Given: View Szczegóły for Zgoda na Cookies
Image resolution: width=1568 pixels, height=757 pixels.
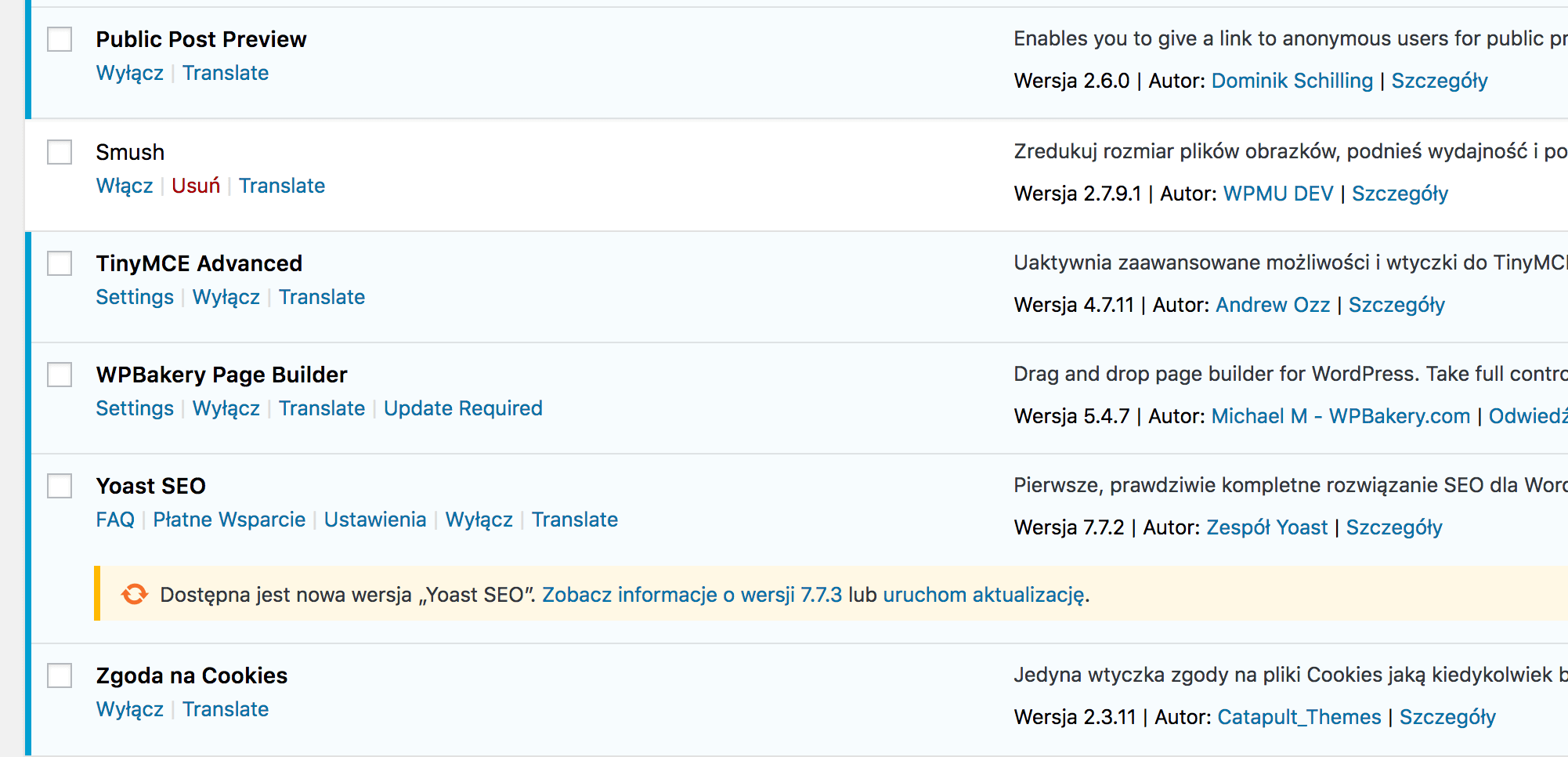Looking at the screenshot, I should (1447, 717).
